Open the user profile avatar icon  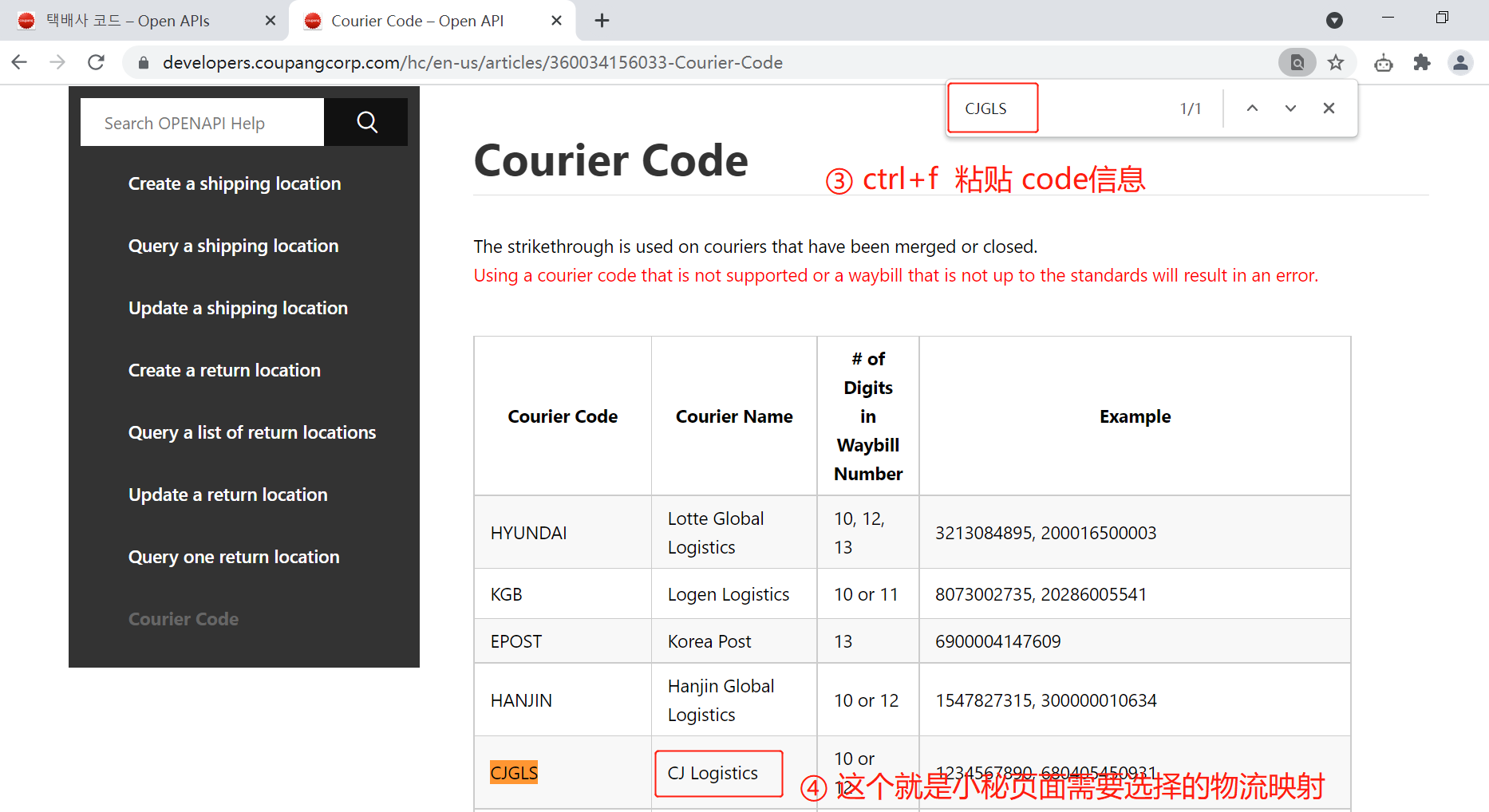[x=1460, y=62]
